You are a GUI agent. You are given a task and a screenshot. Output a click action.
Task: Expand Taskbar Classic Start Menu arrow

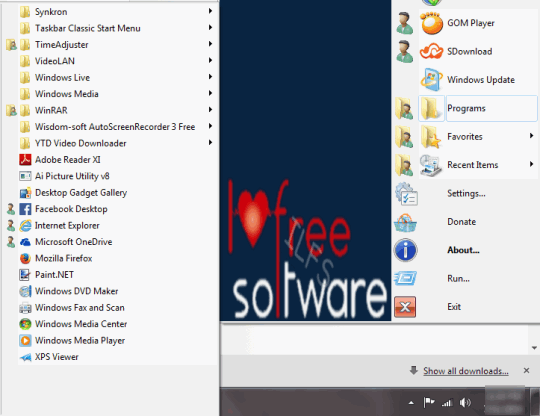pos(210,28)
